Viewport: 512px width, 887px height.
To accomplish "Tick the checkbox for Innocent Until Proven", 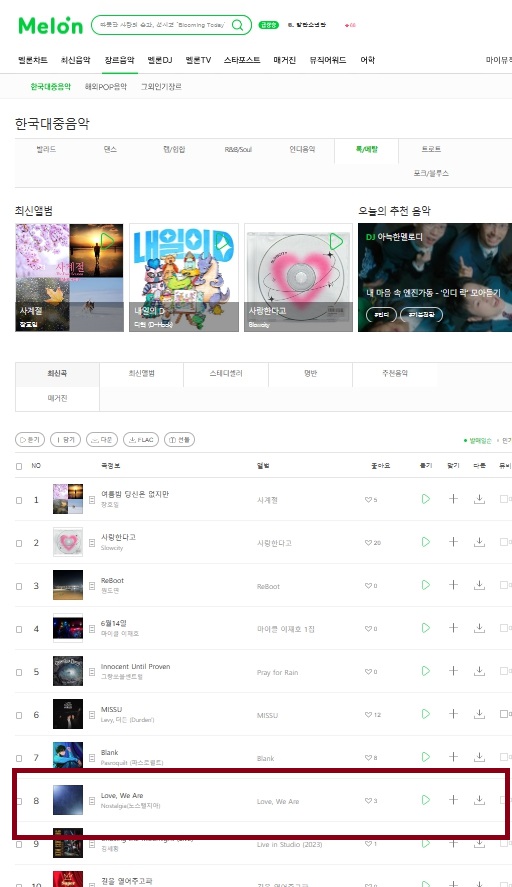I will point(19,673).
